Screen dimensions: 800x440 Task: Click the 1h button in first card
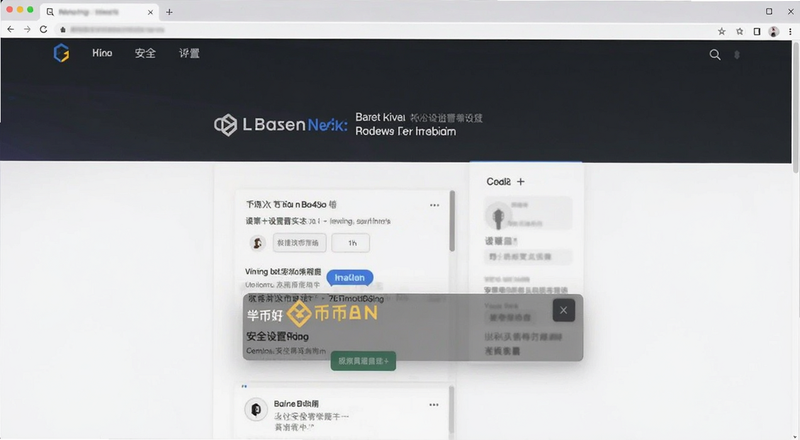351,243
